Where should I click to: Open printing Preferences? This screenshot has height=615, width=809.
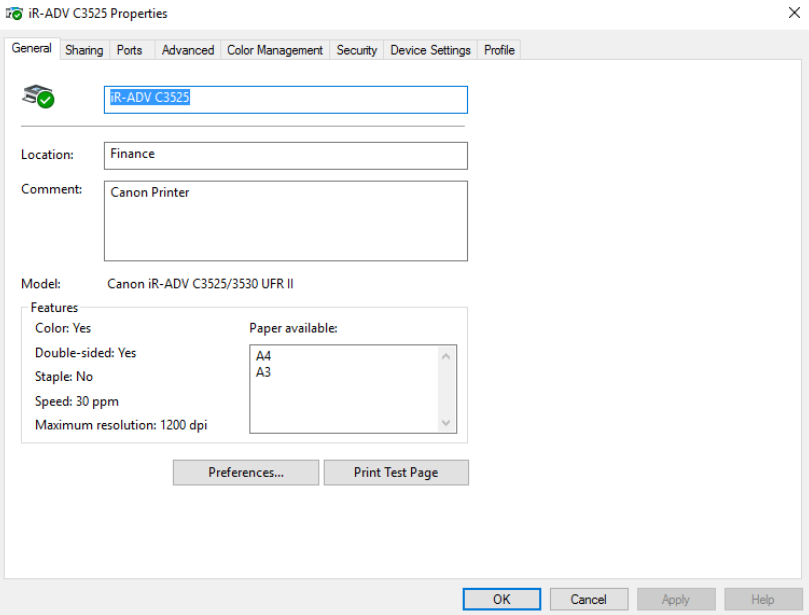pos(246,473)
